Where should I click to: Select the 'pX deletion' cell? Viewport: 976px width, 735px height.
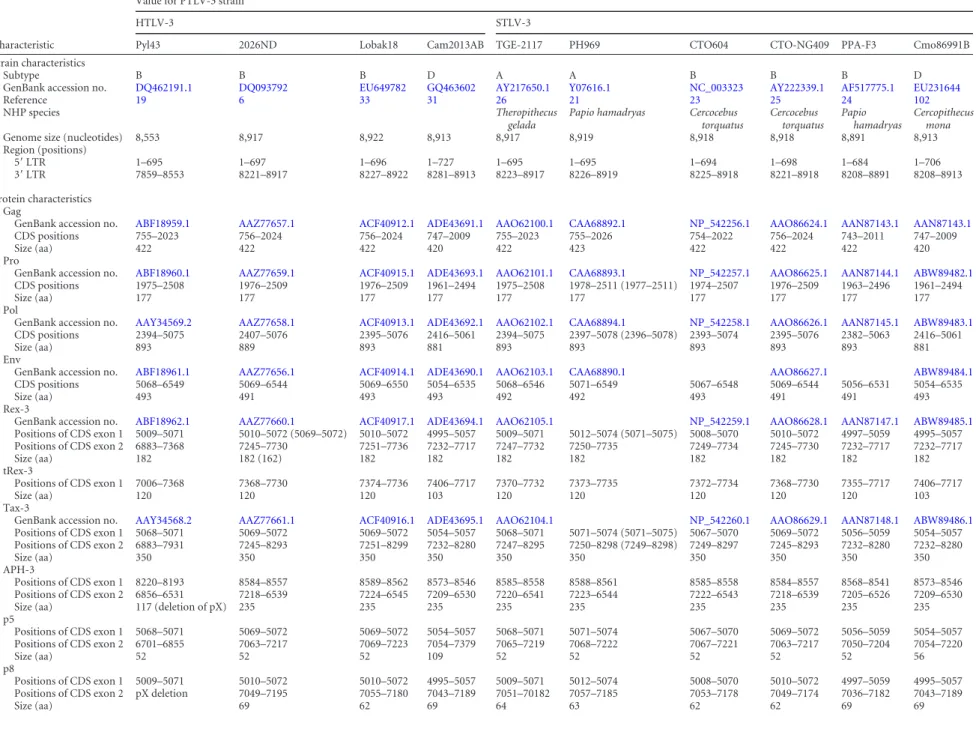pos(161,693)
